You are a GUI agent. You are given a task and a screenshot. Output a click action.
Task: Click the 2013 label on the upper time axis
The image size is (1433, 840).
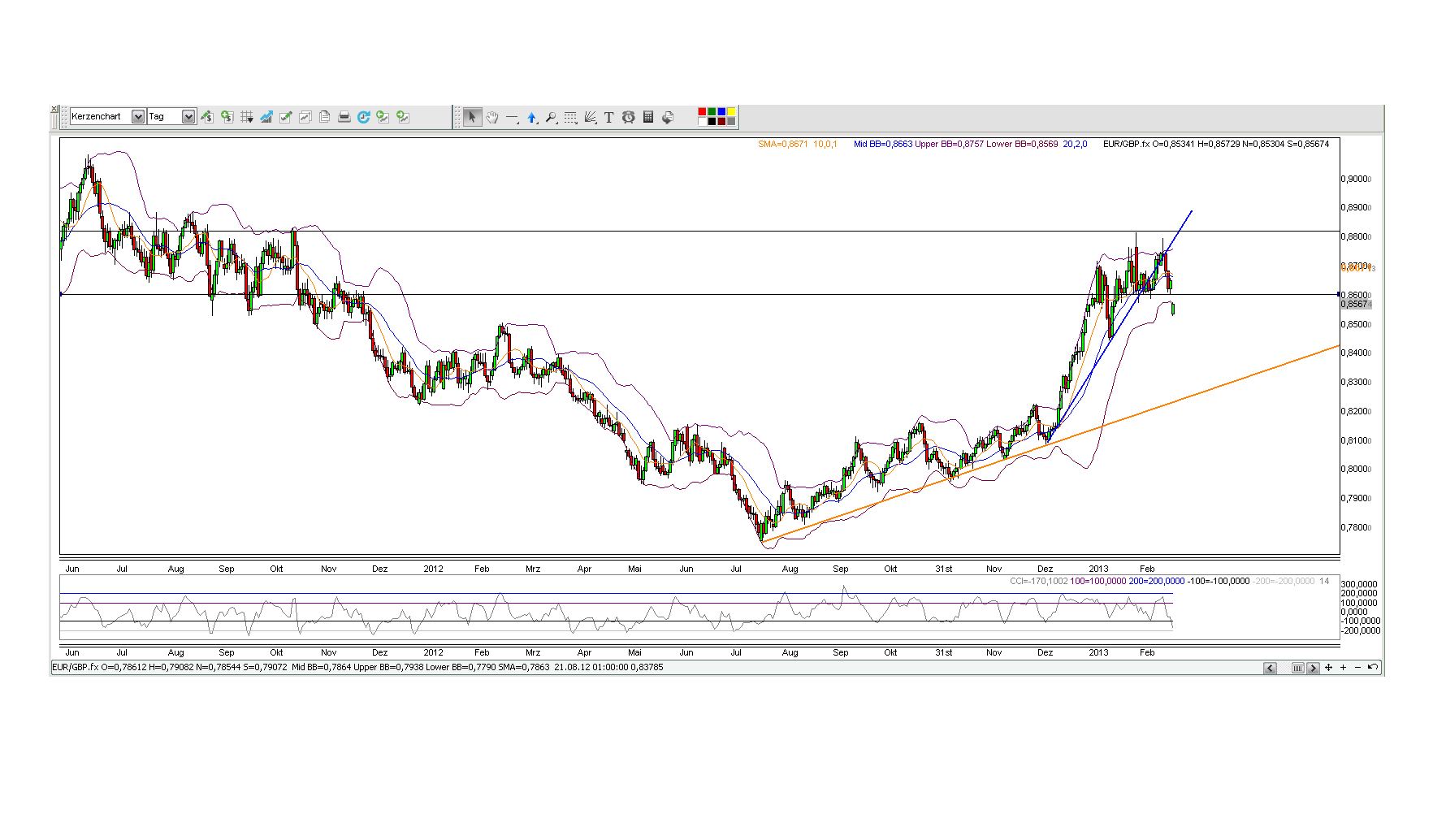click(1098, 569)
